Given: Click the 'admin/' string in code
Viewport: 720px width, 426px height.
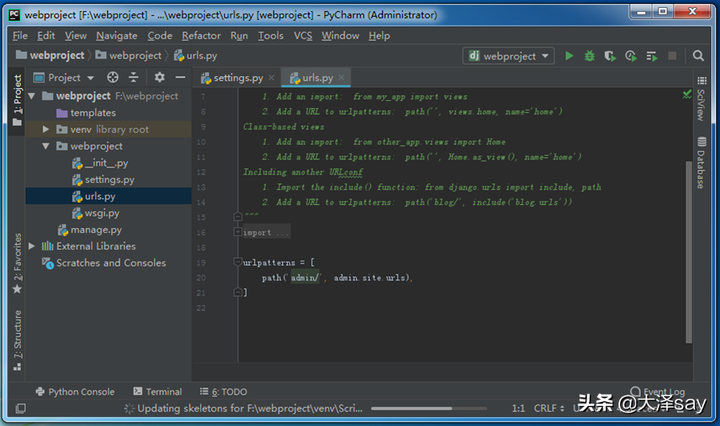Looking at the screenshot, I should pyautogui.click(x=304, y=278).
